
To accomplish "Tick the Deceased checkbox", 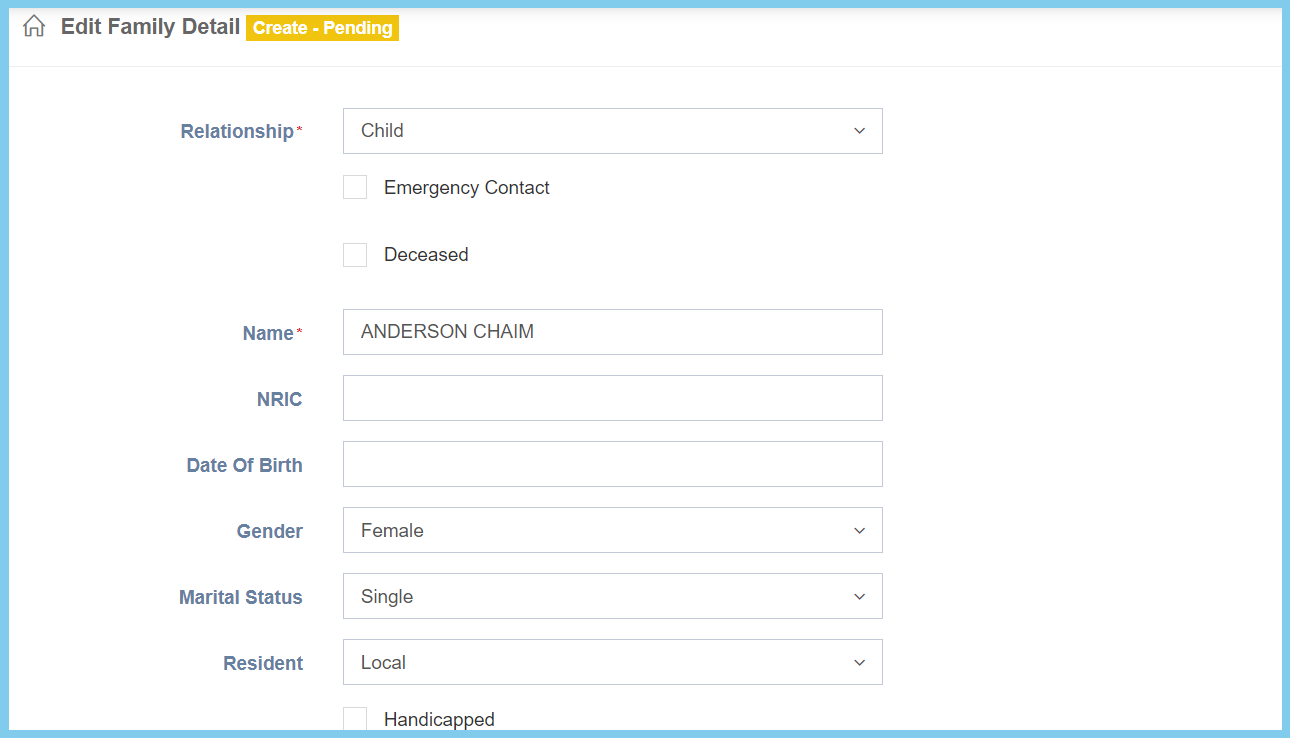I will click(355, 255).
